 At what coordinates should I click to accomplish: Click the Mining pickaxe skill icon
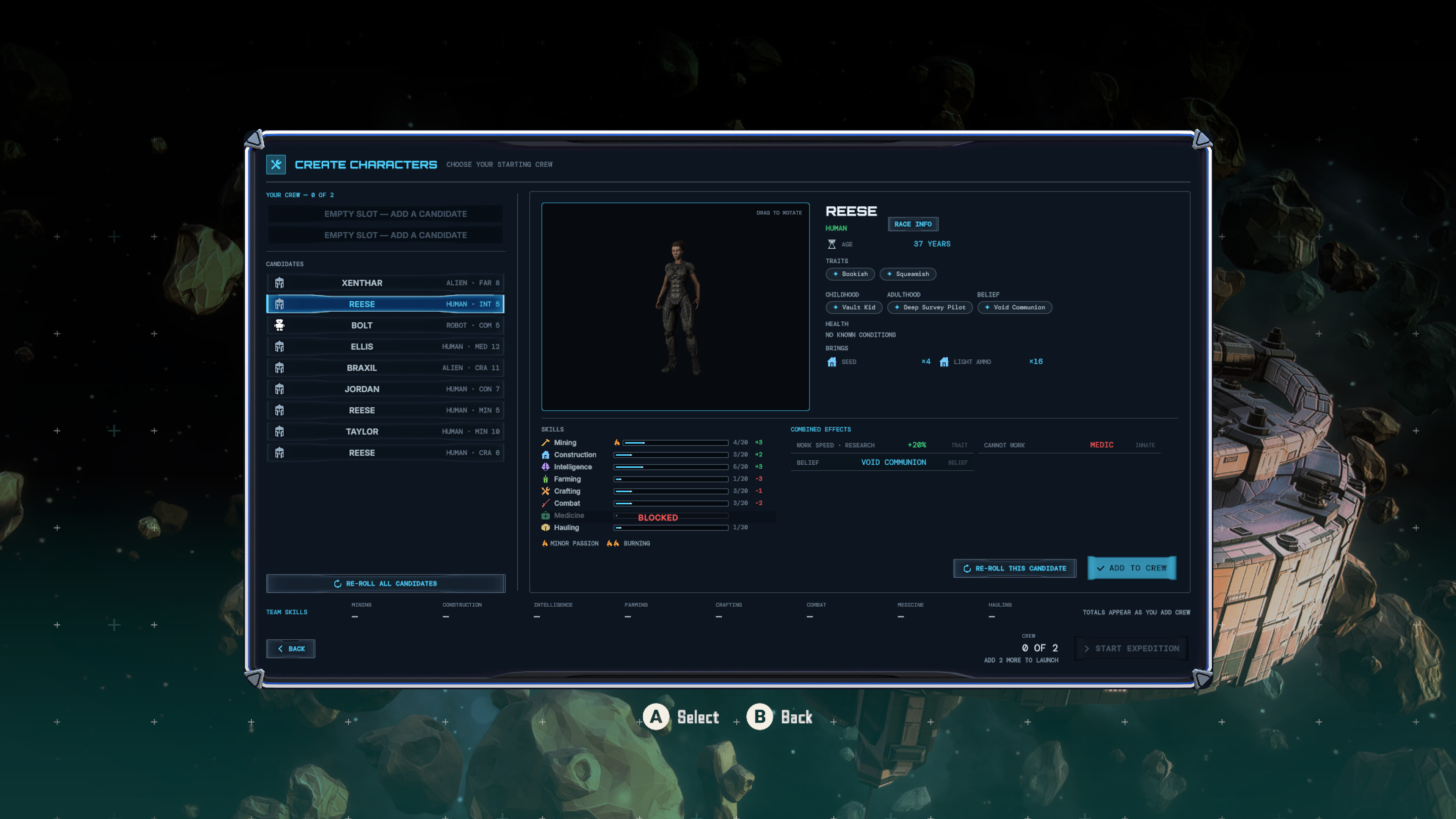[546, 442]
